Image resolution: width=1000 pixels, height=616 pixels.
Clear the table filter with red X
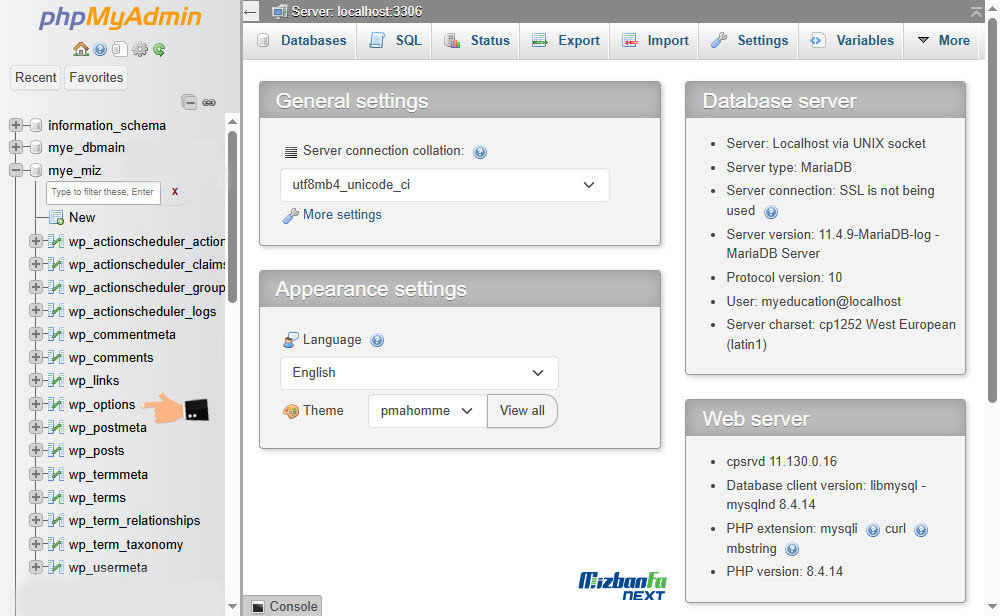coord(175,191)
